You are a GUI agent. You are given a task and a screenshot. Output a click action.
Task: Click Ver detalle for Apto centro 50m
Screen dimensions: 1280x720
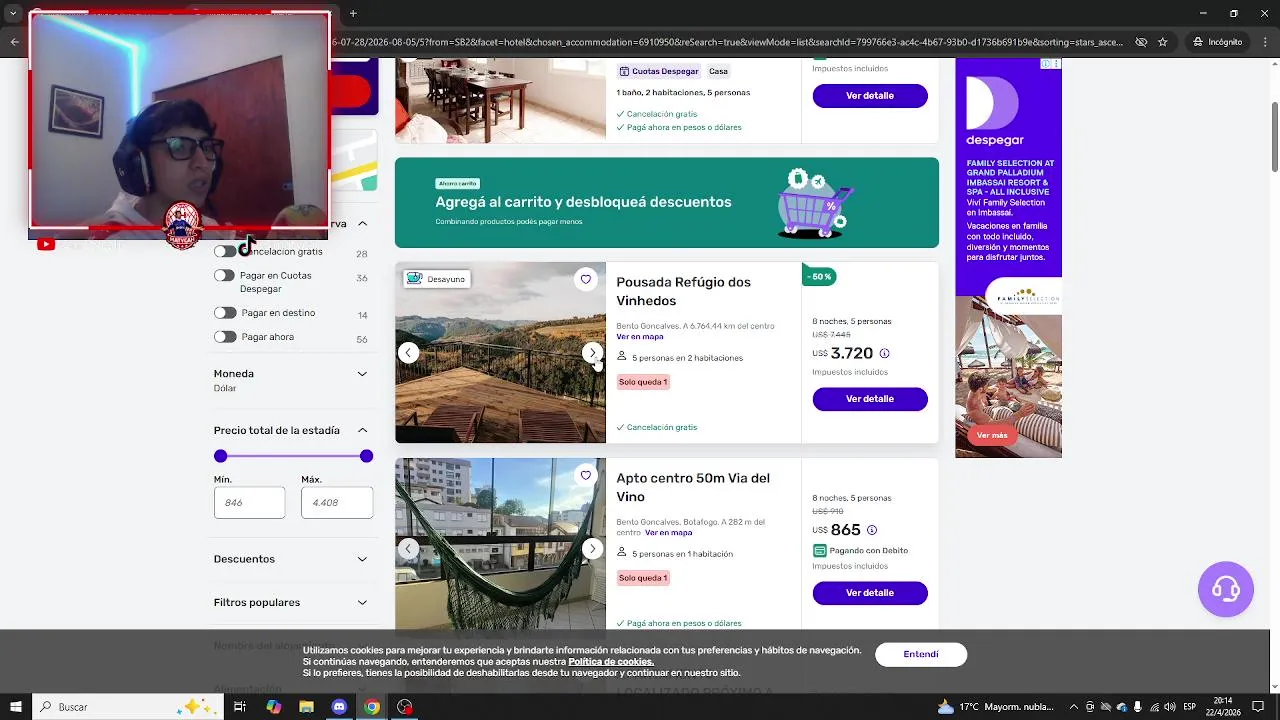coord(870,593)
